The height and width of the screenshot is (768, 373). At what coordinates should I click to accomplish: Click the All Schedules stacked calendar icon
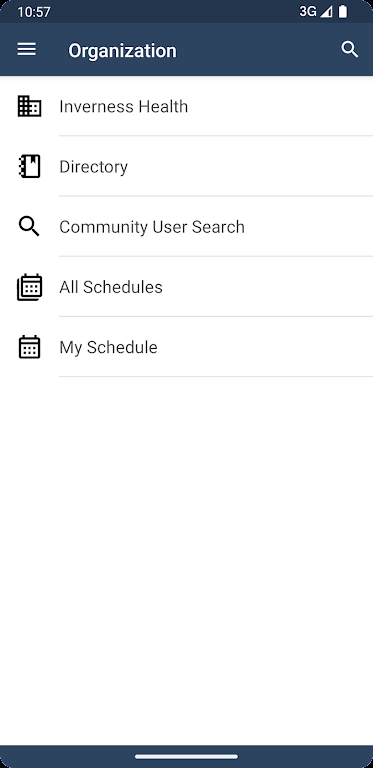[29, 287]
